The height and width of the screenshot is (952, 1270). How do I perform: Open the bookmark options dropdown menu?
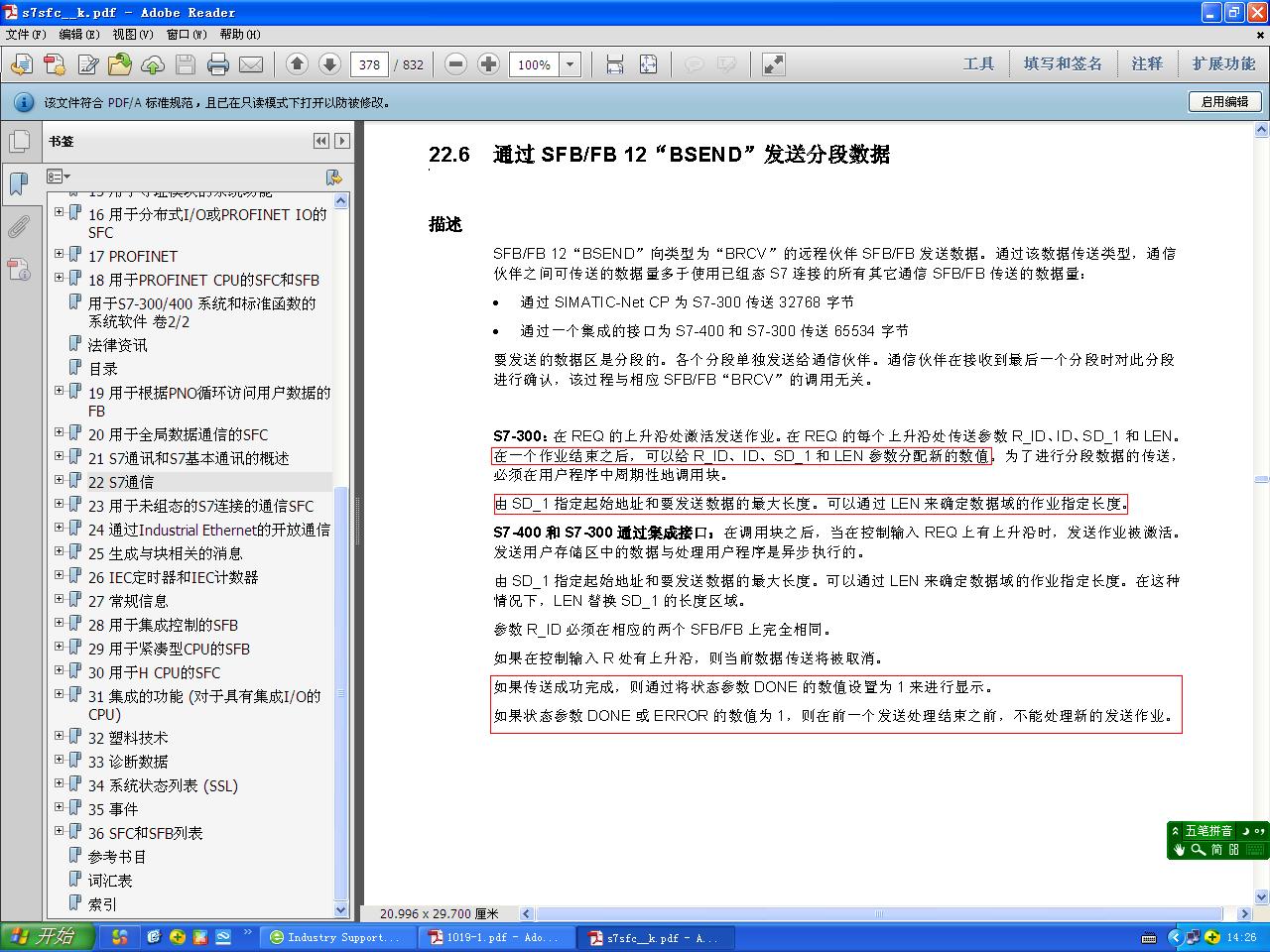click(59, 177)
